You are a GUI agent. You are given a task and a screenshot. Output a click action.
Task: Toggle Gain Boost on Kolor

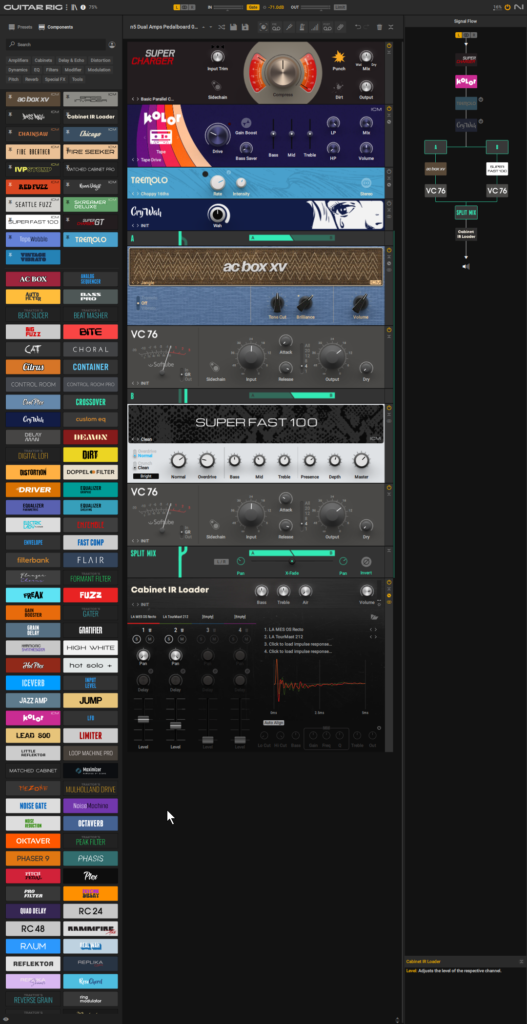(x=247, y=122)
